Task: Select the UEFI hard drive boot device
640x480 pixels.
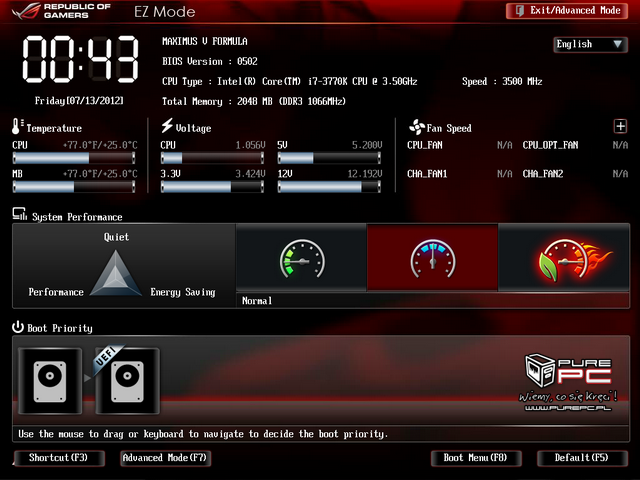Action: click(x=127, y=381)
